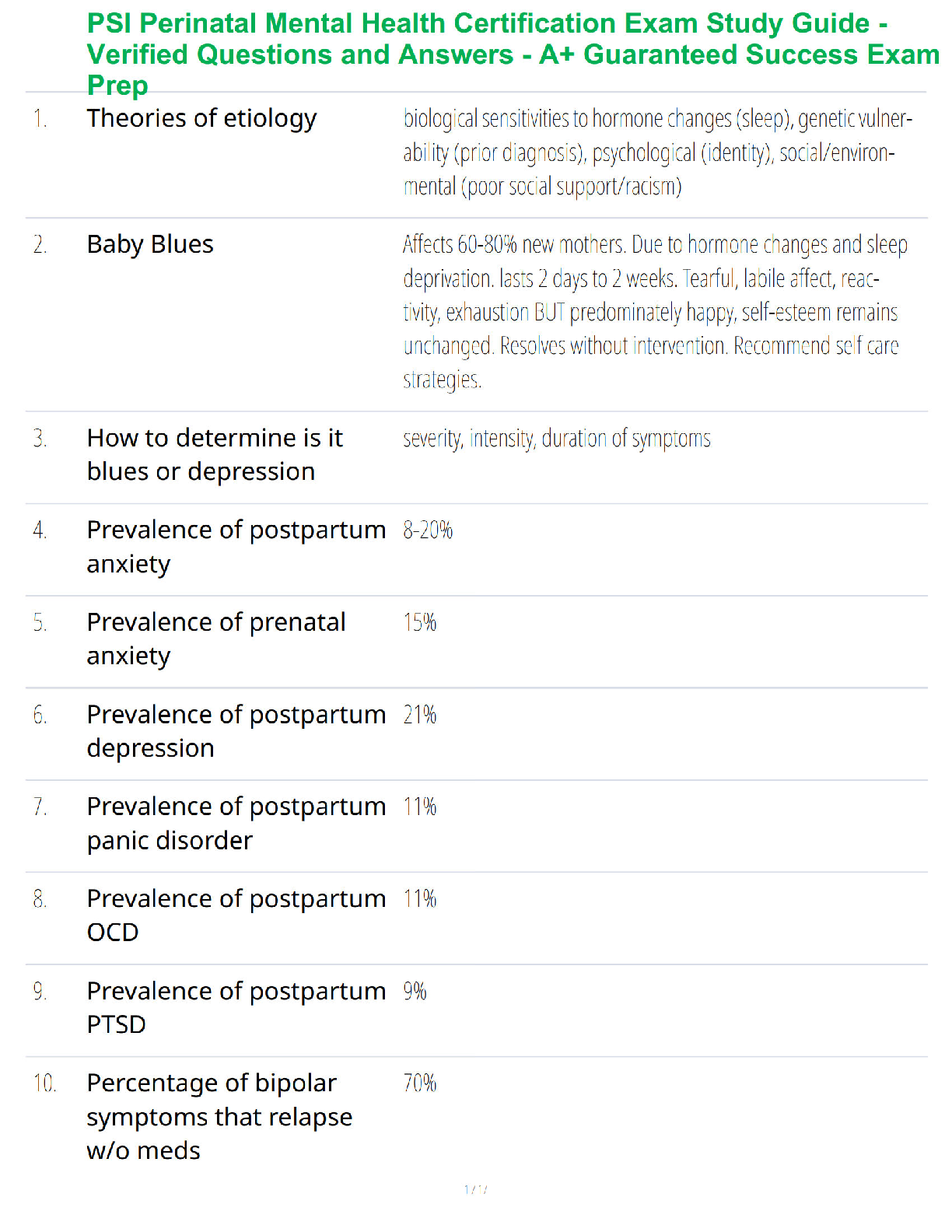This screenshot has width=952, height=1232.
Task: Click 'Prevalence of postpartum depression' term
Action: (236, 731)
